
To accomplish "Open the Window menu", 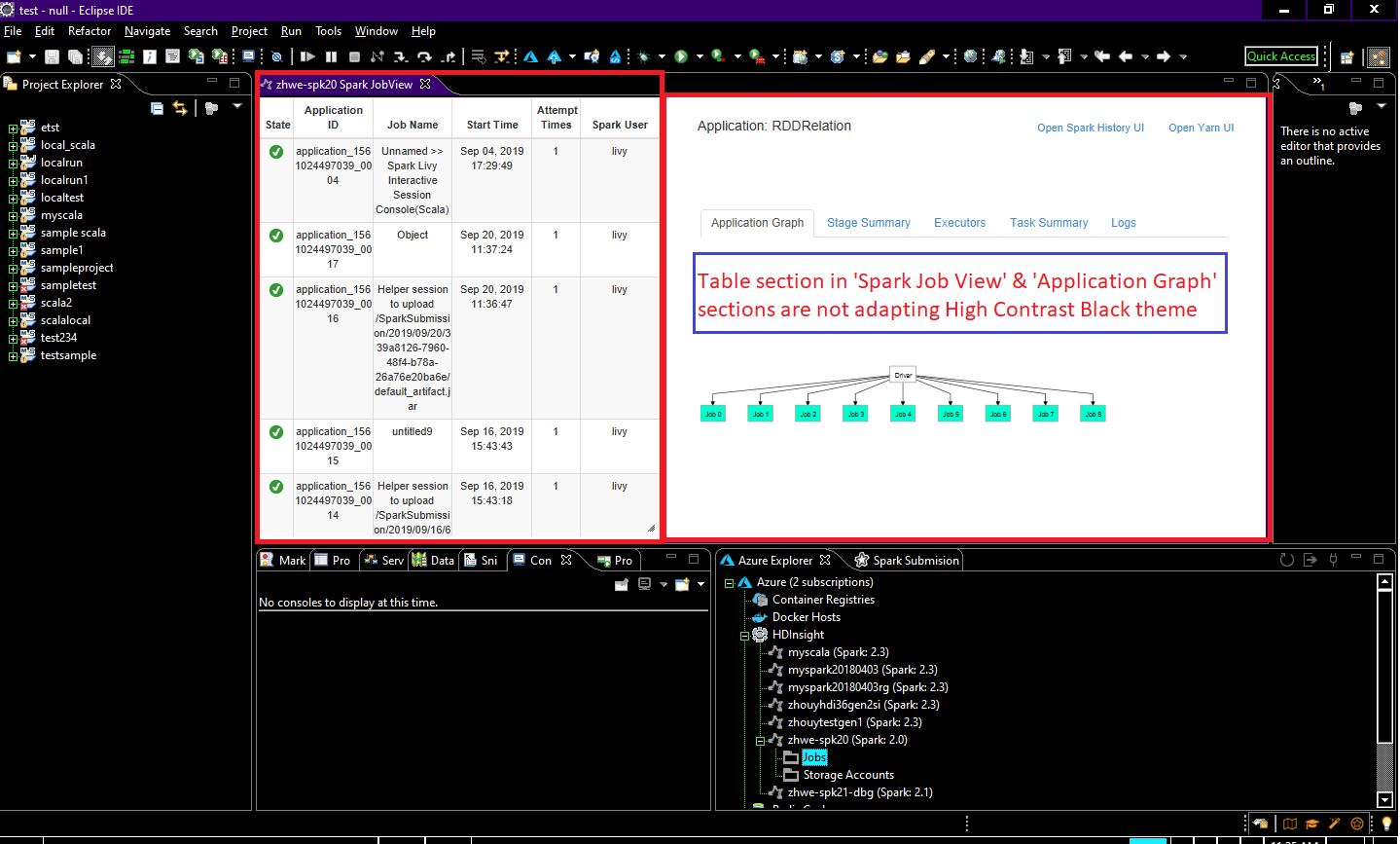I will point(377,30).
